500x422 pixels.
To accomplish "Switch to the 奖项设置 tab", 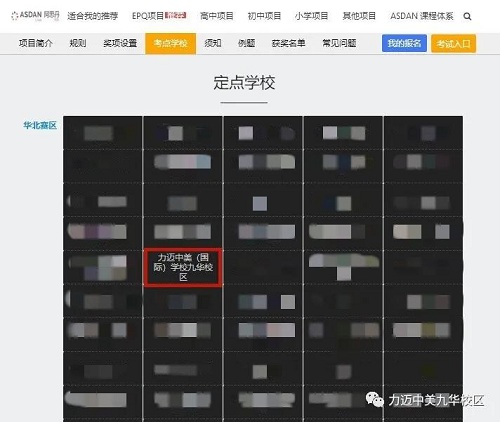I will coord(120,43).
